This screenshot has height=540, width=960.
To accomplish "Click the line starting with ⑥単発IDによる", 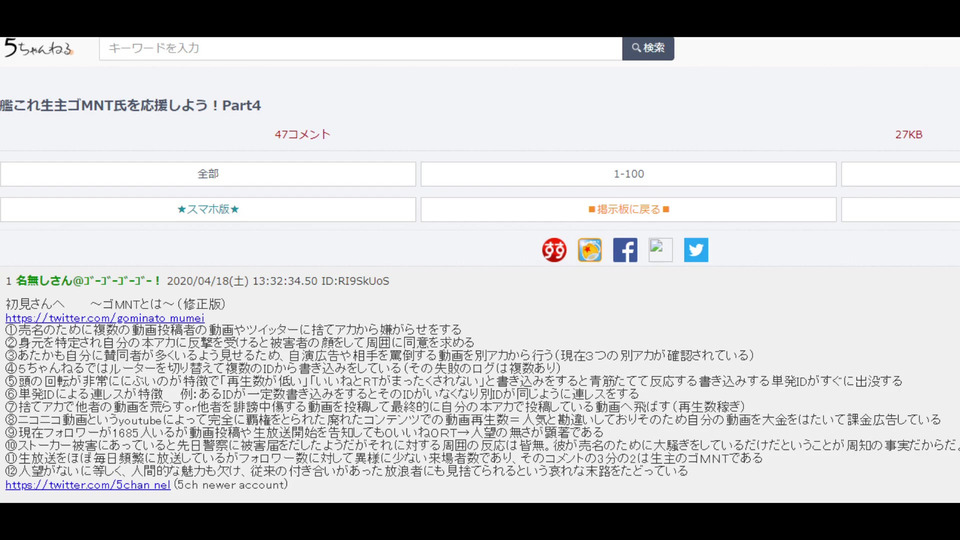I will [x=322, y=394].
